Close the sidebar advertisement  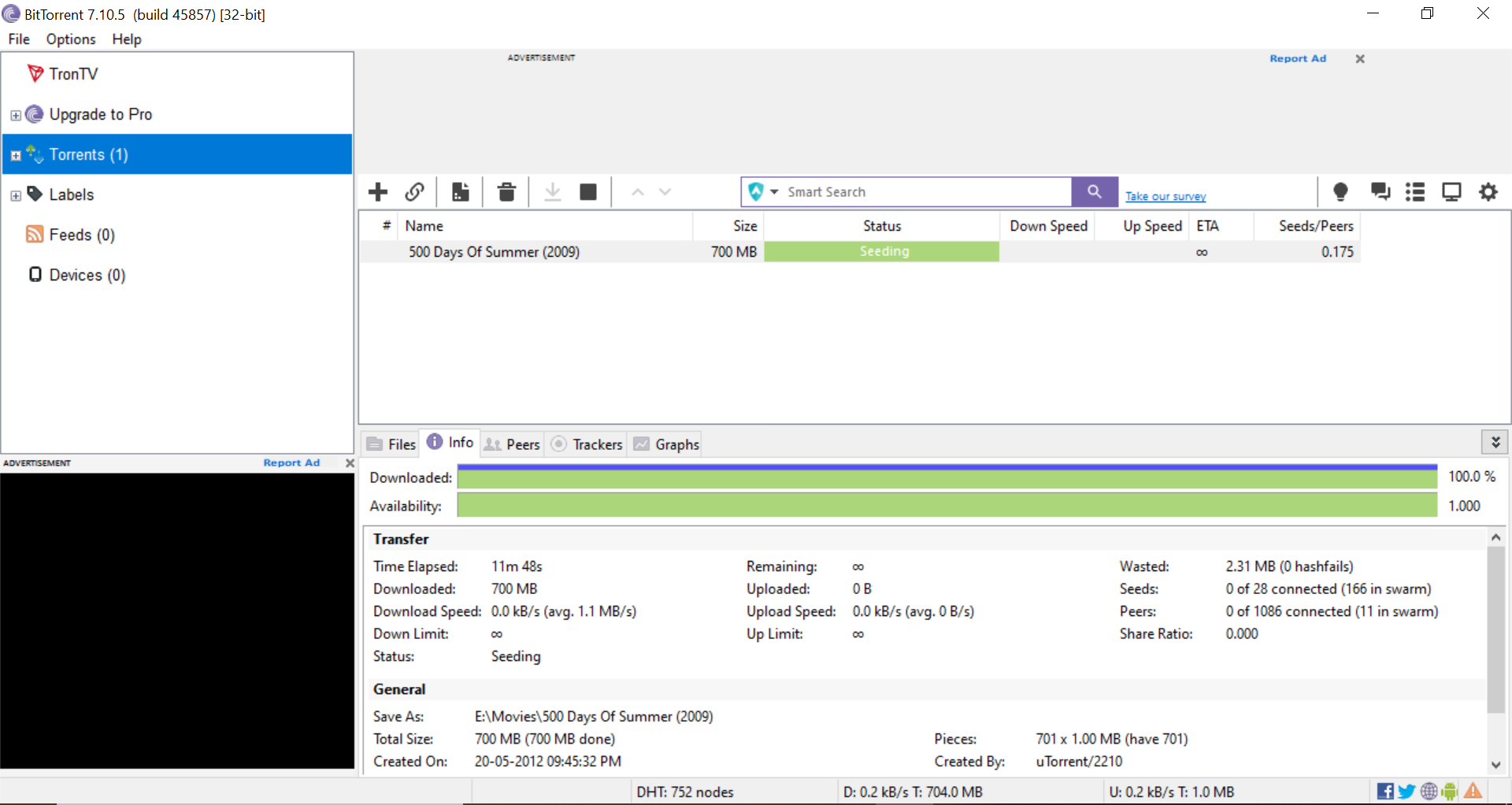pyautogui.click(x=350, y=463)
